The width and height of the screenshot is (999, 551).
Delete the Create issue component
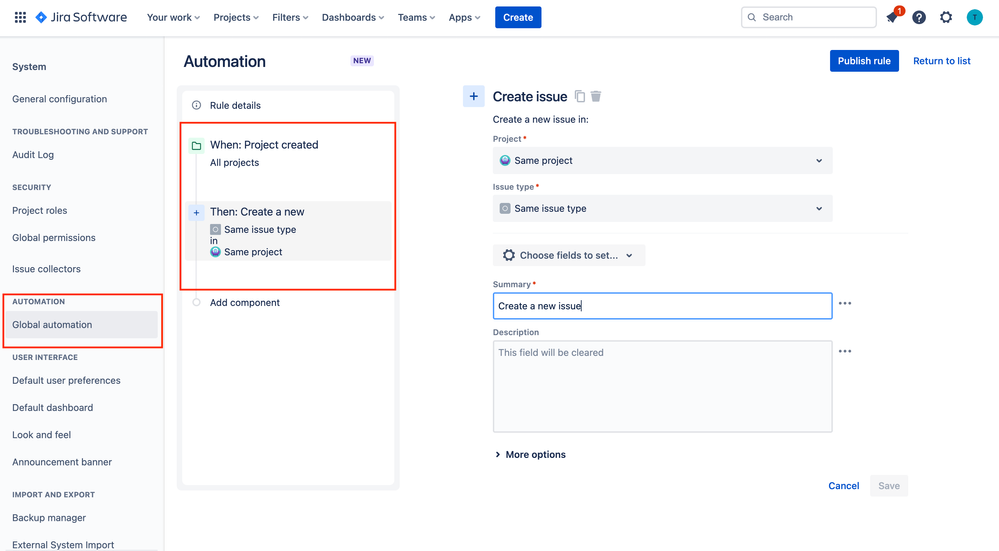[x=596, y=96]
